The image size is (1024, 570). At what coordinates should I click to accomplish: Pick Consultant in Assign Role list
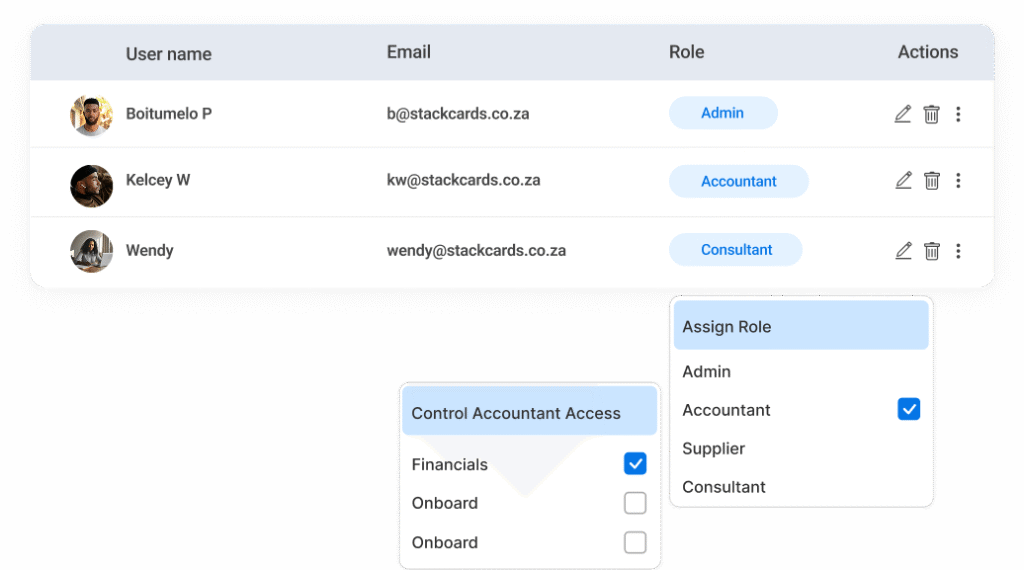click(724, 487)
